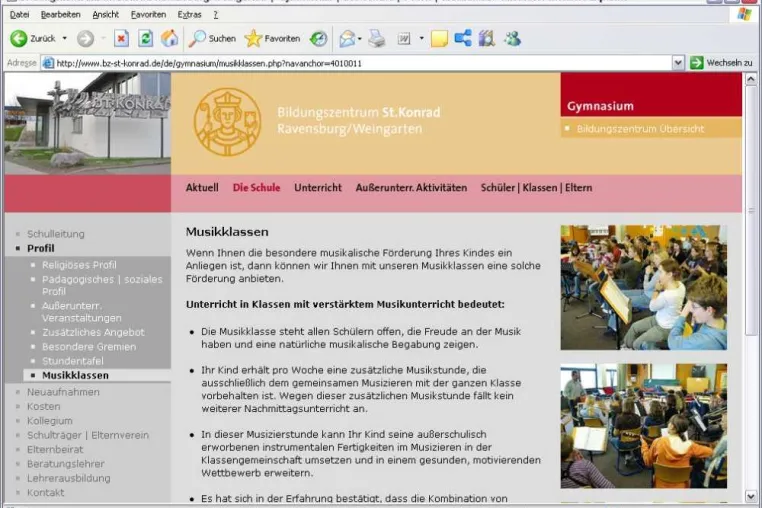Open the Gymnasium header link
The width and height of the screenshot is (762, 508).
(x=600, y=106)
